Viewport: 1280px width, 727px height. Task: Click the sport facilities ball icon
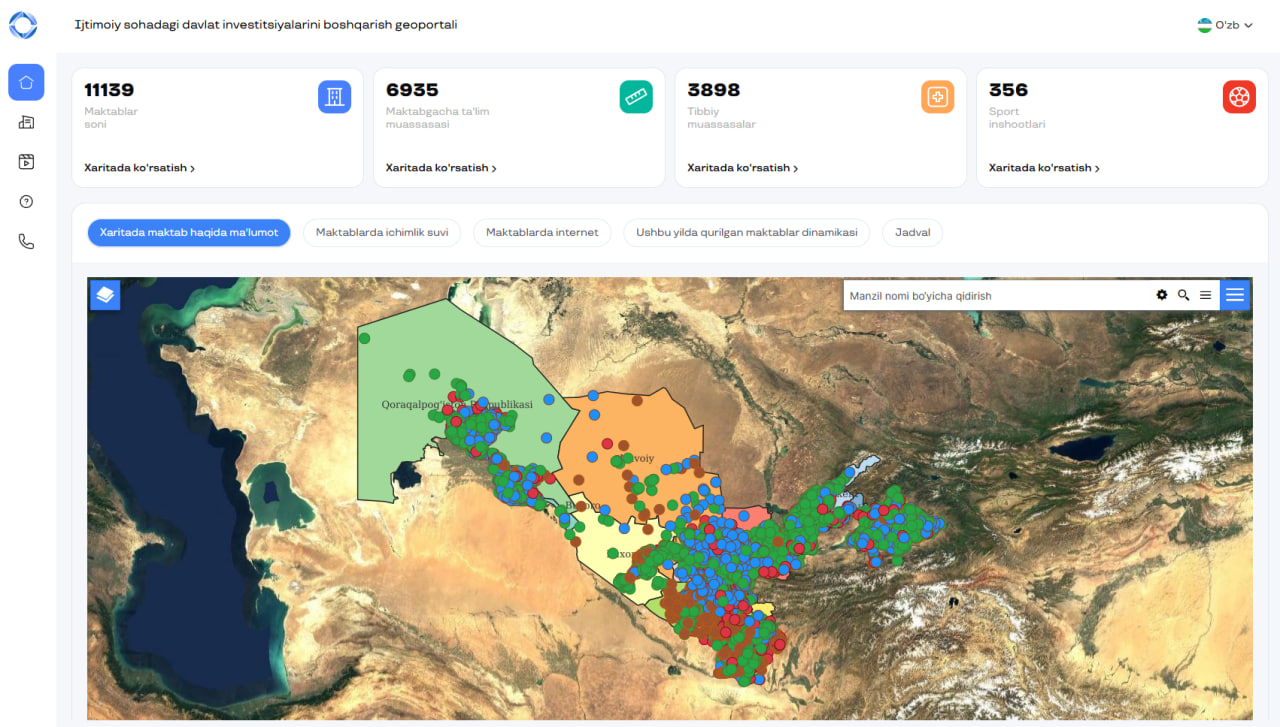[x=1239, y=97]
